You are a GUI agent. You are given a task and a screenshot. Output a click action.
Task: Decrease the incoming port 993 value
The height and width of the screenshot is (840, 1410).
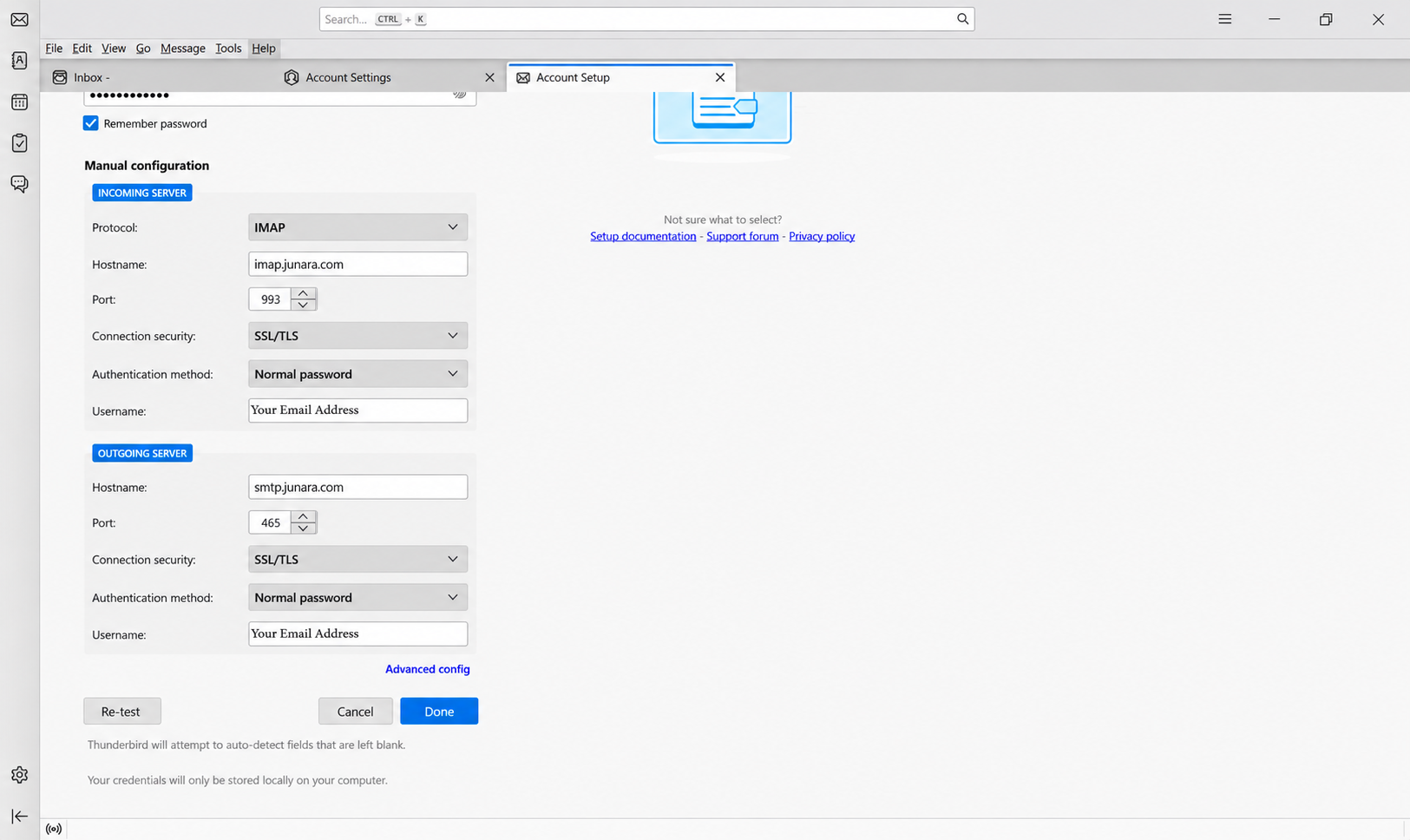(x=304, y=305)
